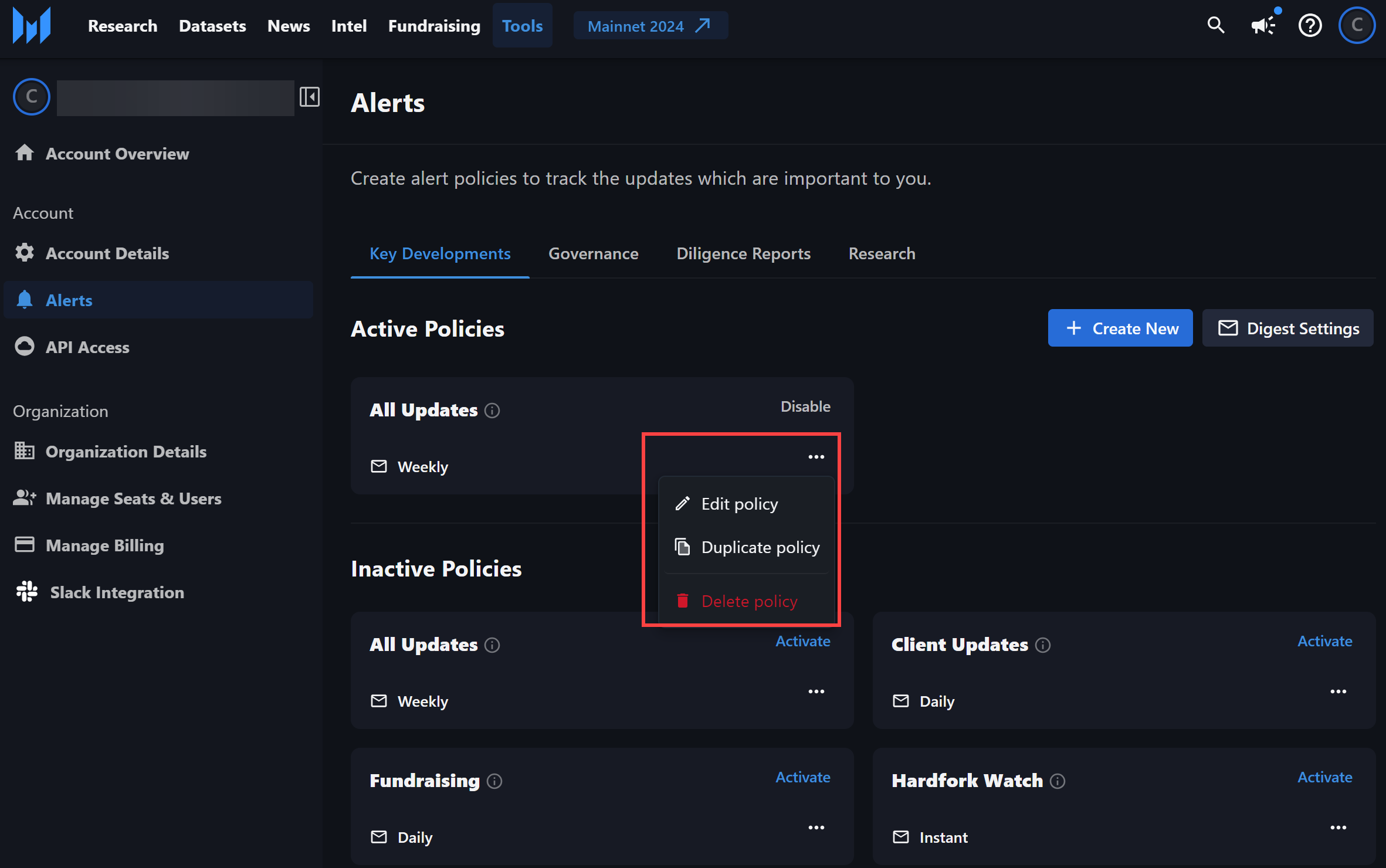Screen dimensions: 1386x868
Task: Click info icon beside Client Updates
Action: (1043, 645)
